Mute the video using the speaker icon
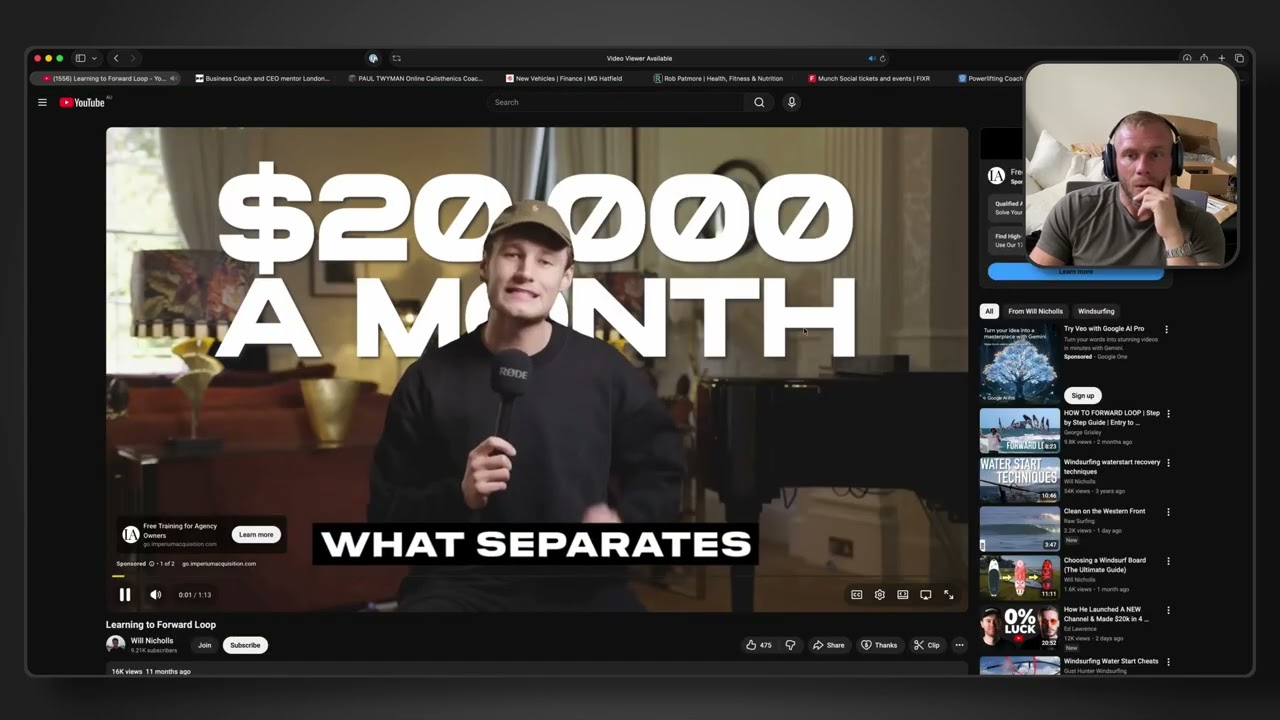The width and height of the screenshot is (1280, 720). 156,595
